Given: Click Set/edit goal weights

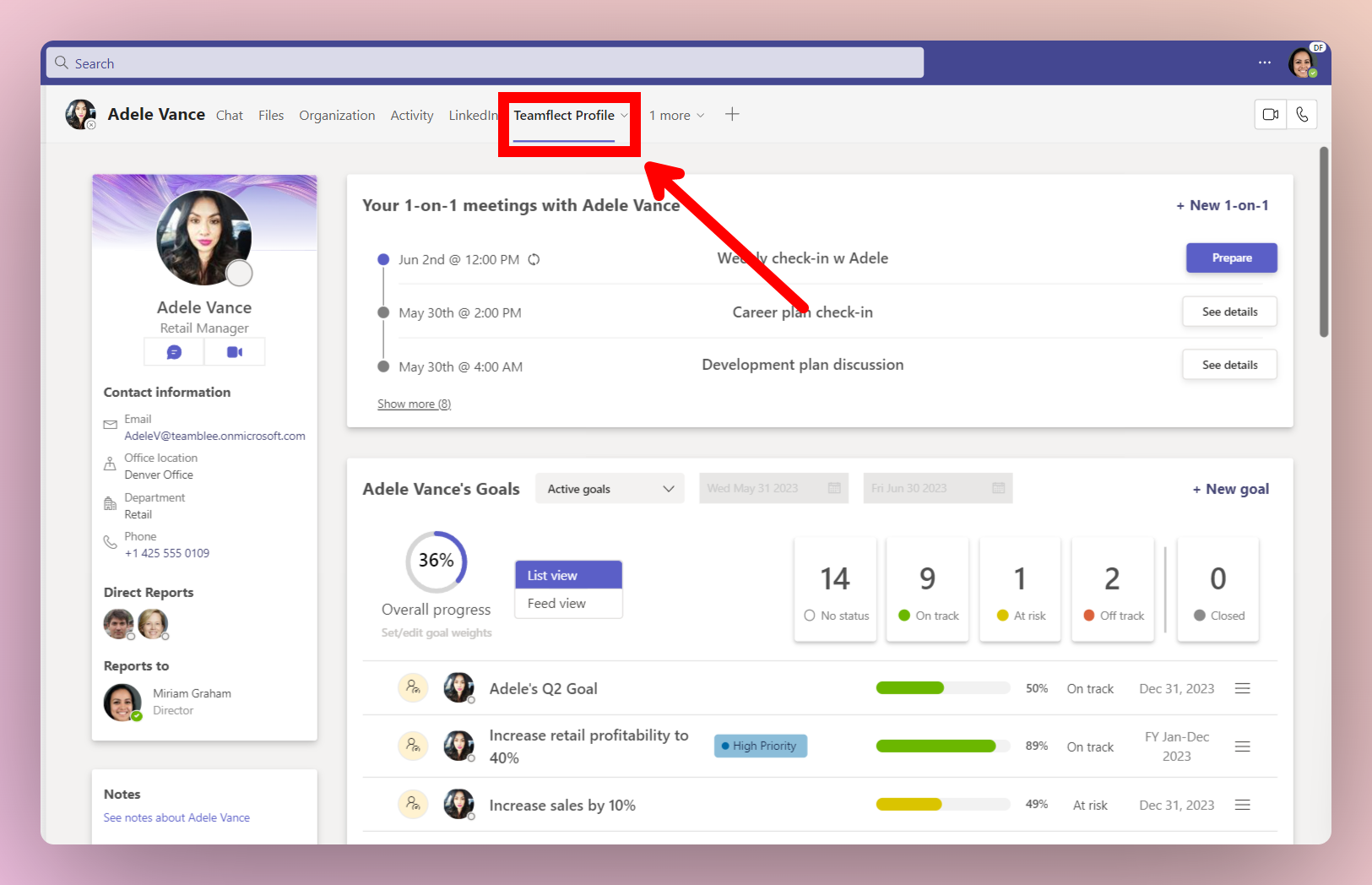Looking at the screenshot, I should pos(437,633).
